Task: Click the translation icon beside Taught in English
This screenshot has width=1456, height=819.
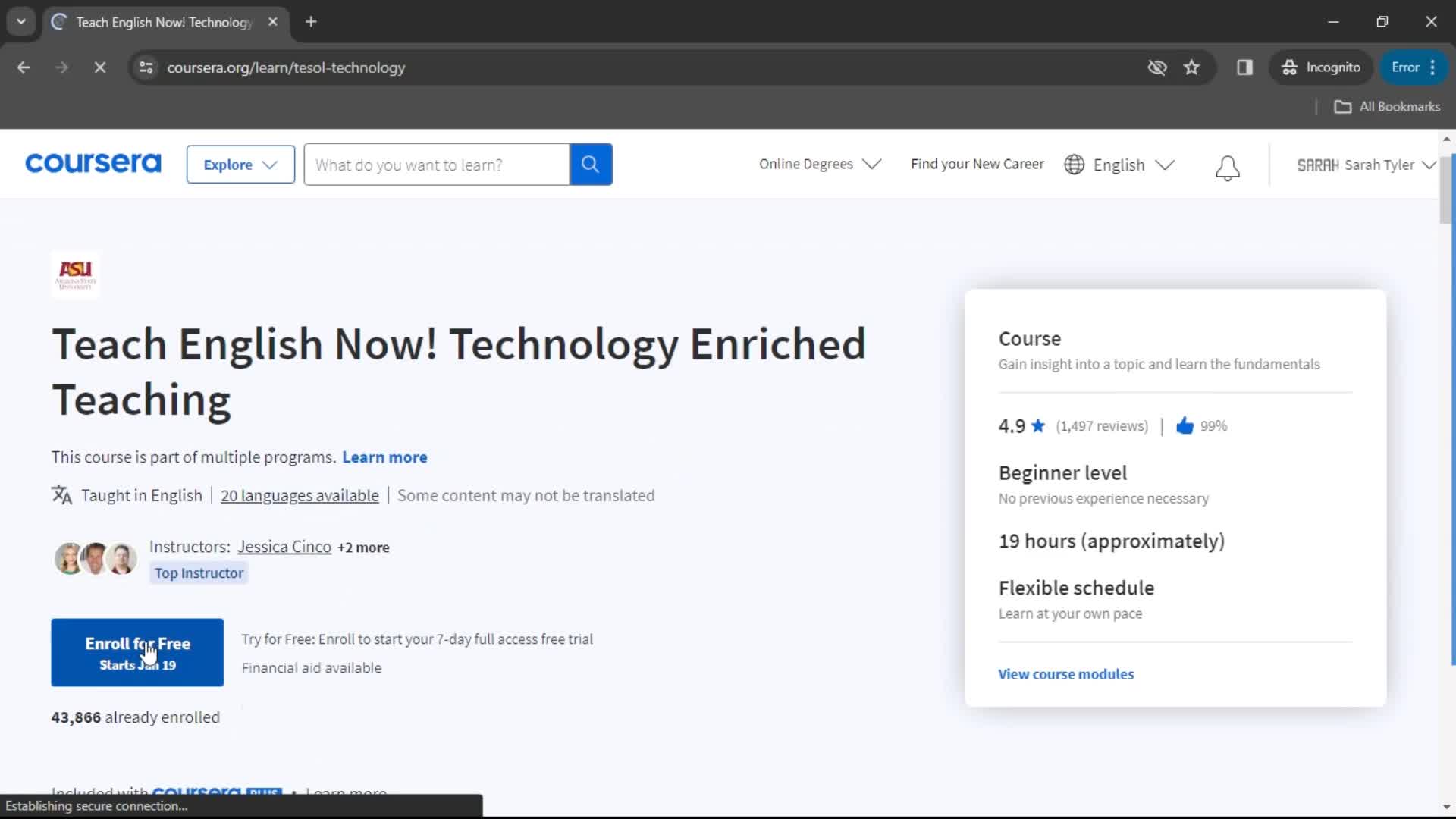Action: pos(62,495)
